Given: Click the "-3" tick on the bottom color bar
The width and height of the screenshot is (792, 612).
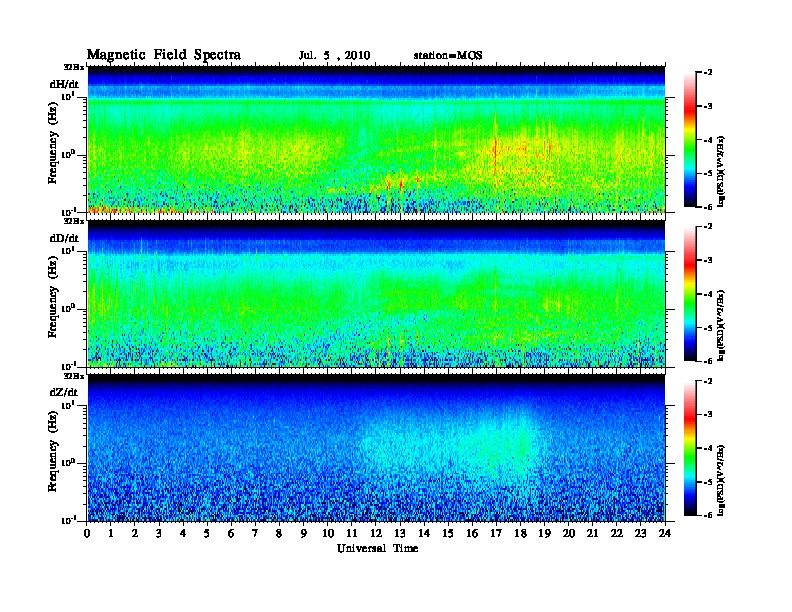Looking at the screenshot, I should click(x=708, y=415).
